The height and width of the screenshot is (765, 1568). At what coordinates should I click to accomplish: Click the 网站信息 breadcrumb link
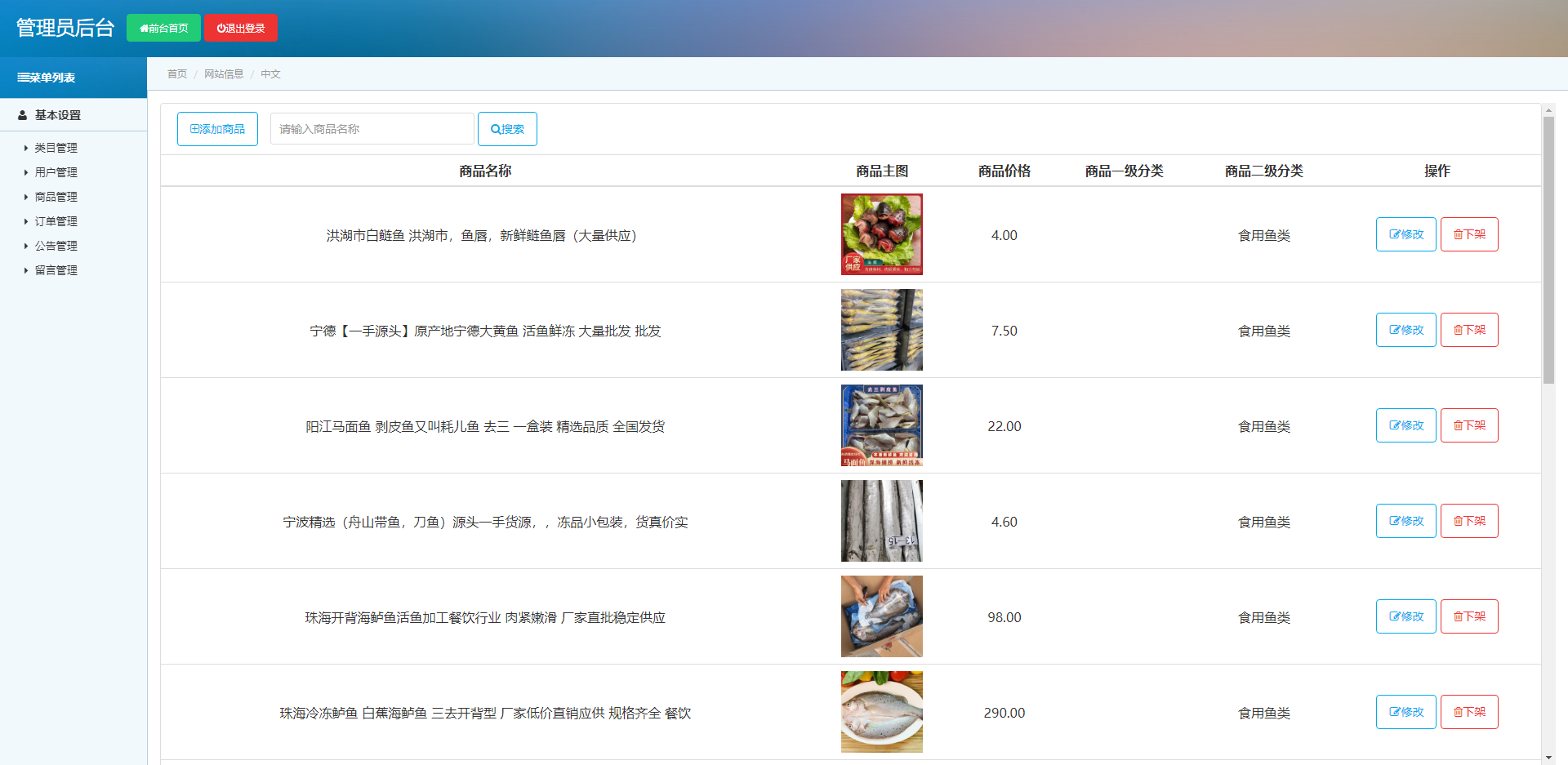[224, 74]
